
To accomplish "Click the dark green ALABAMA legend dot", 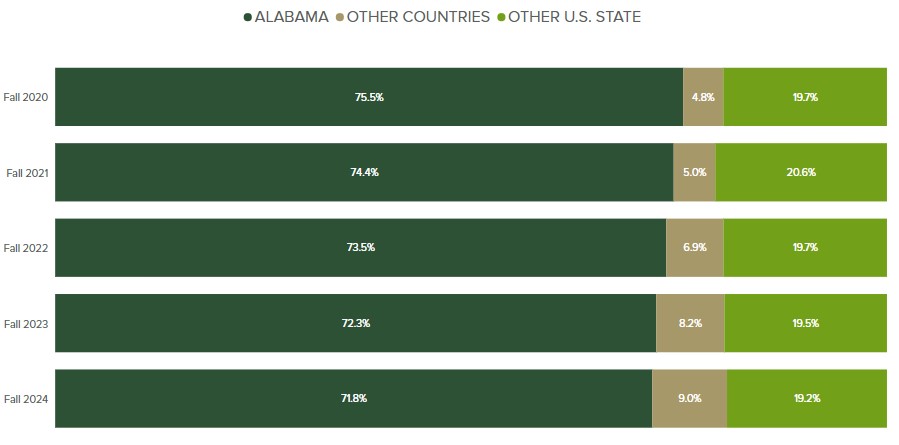I will [x=247, y=17].
